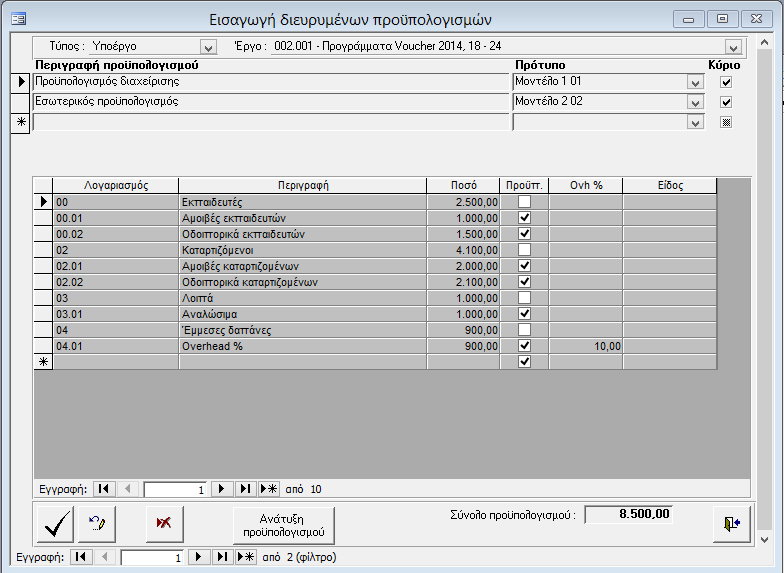Image resolution: width=784 pixels, height=573 pixels.
Task: Add new record in bottom form navigator
Action: pyautogui.click(x=245, y=557)
